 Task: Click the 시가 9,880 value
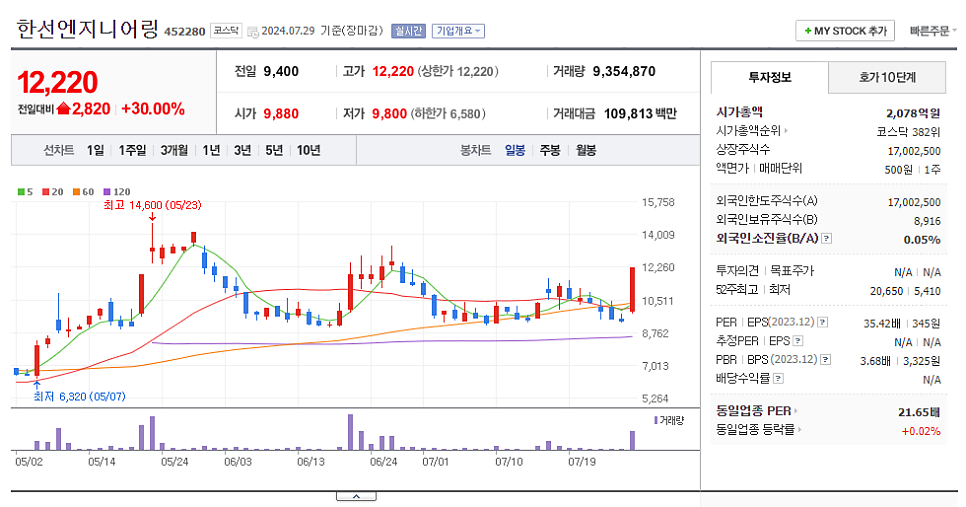pyautogui.click(x=281, y=114)
